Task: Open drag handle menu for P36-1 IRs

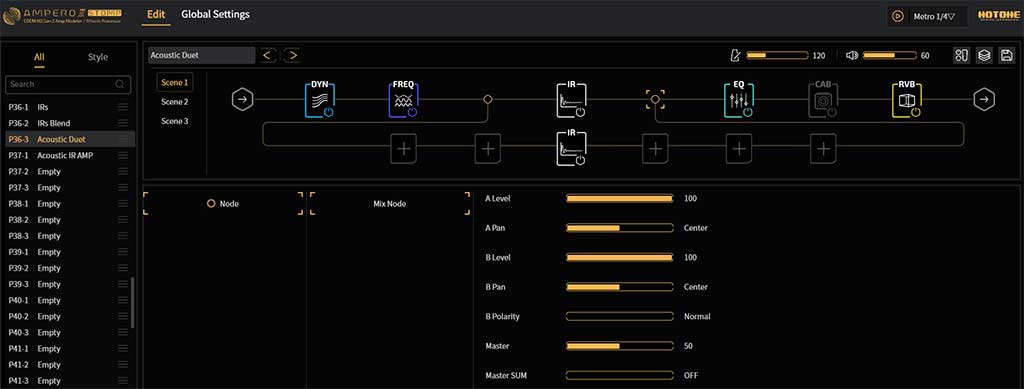Action: [123, 107]
